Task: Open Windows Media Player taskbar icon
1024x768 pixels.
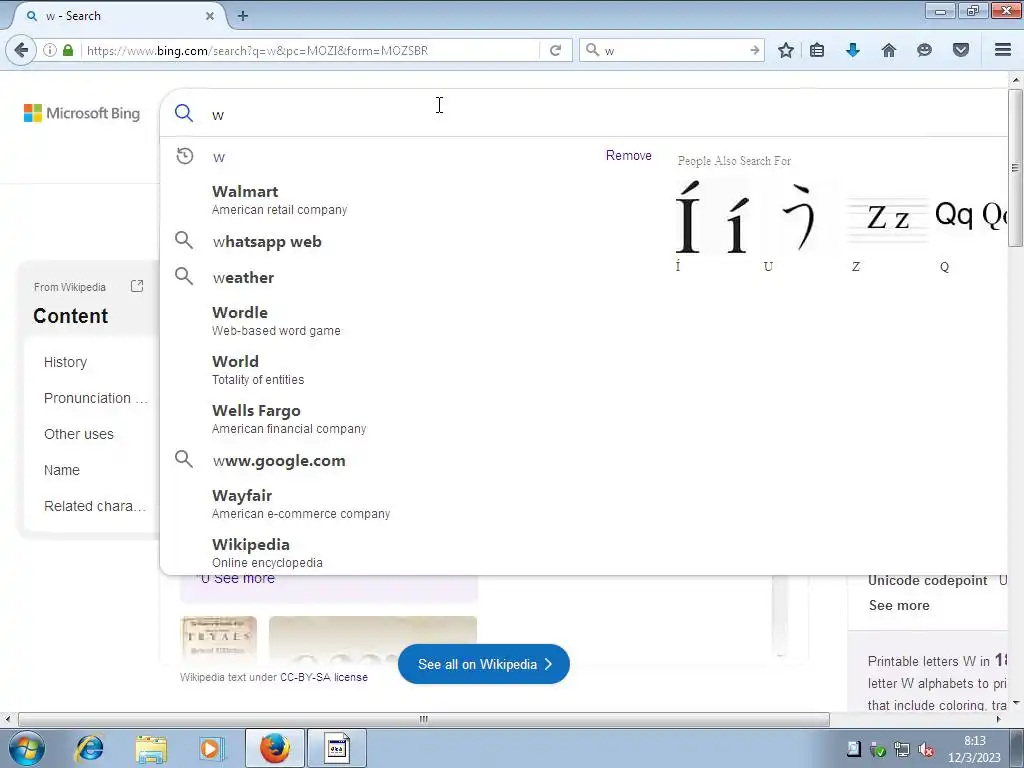Action: [212, 748]
